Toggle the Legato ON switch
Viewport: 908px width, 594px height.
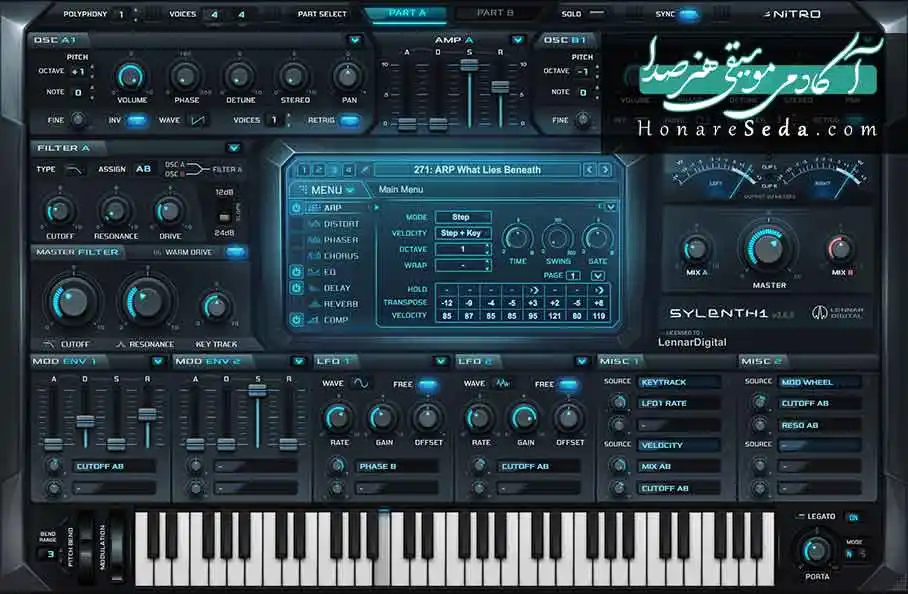tap(853, 517)
